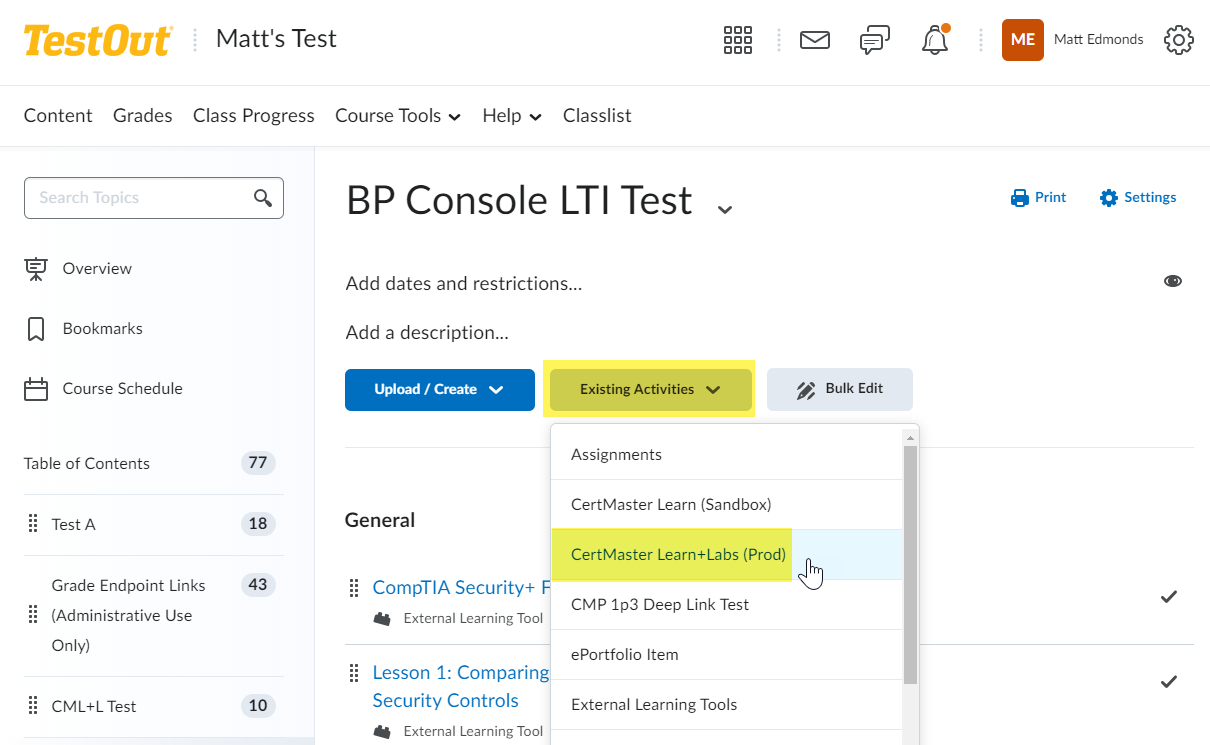Open the top-right account settings gear
Image resolution: width=1210 pixels, height=745 pixels.
click(1178, 40)
